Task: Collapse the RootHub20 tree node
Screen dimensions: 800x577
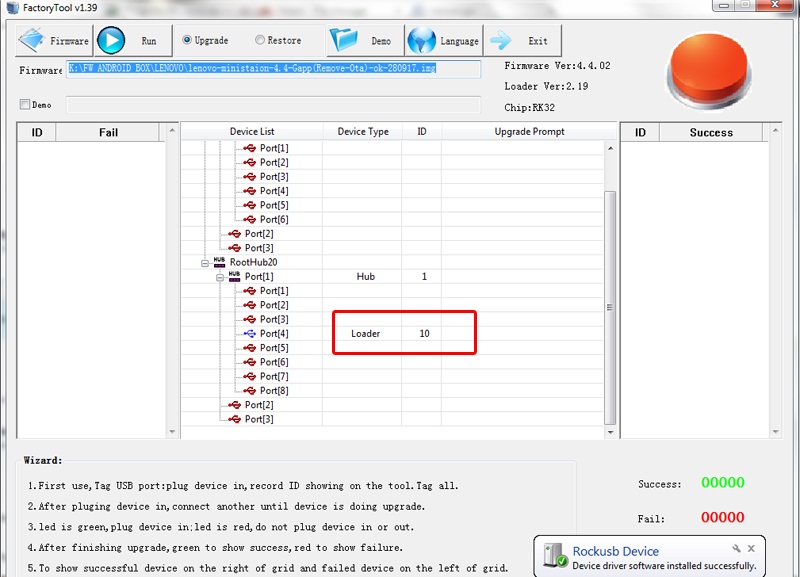Action: (x=205, y=263)
